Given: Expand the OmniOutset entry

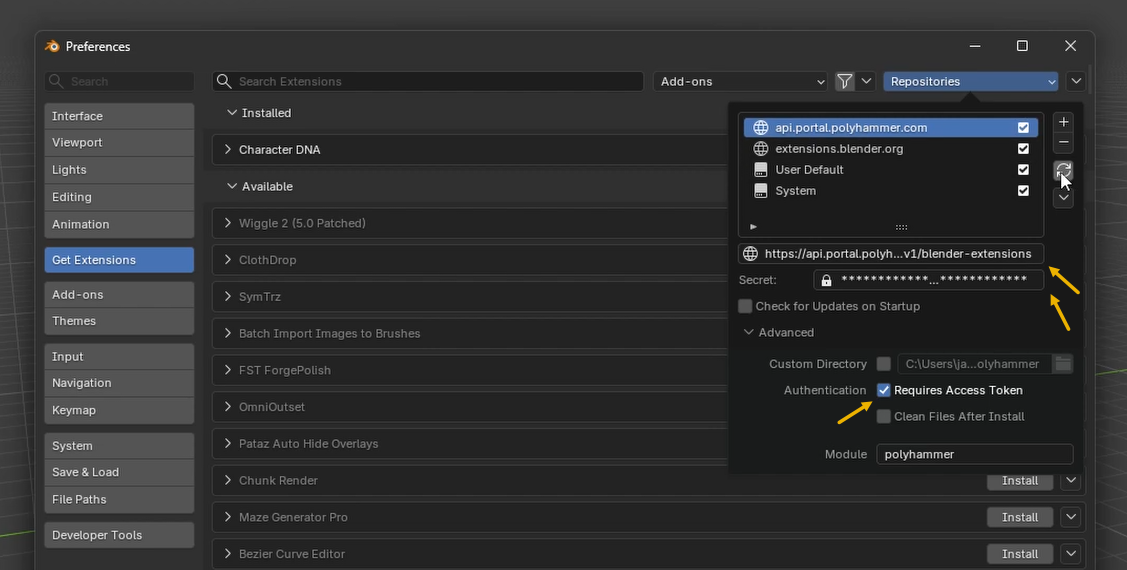Looking at the screenshot, I should click(x=228, y=407).
